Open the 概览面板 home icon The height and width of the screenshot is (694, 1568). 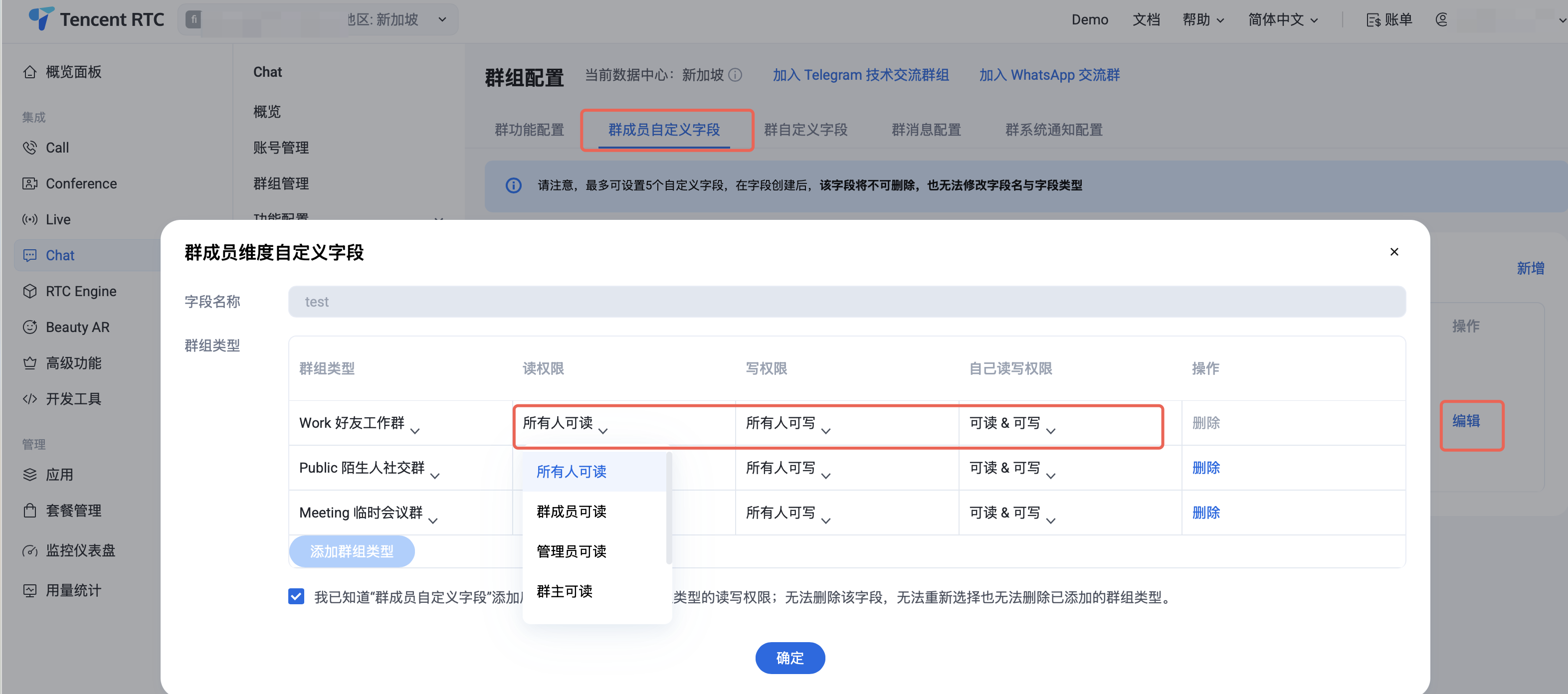click(30, 72)
